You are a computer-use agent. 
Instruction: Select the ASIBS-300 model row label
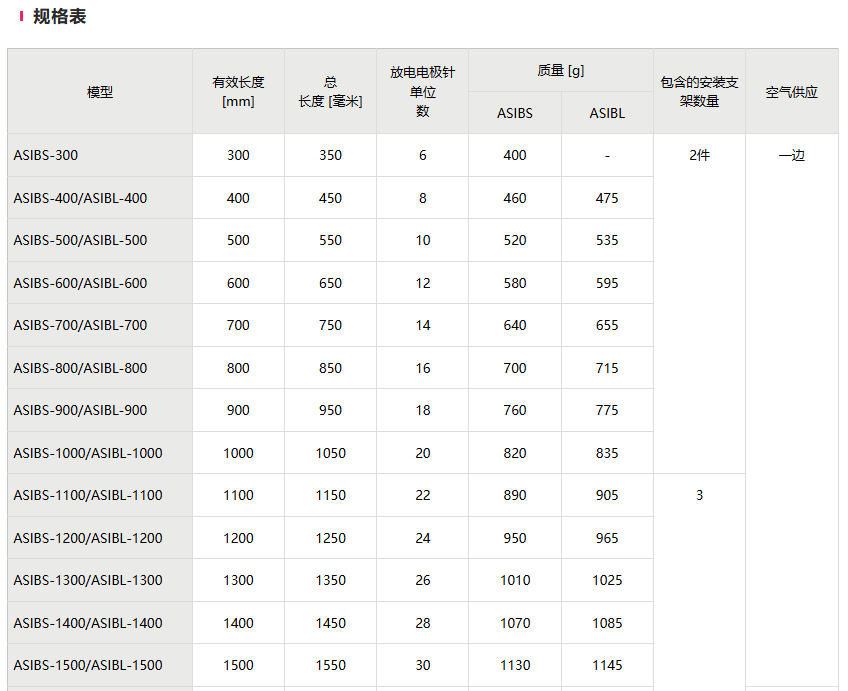pos(46,155)
